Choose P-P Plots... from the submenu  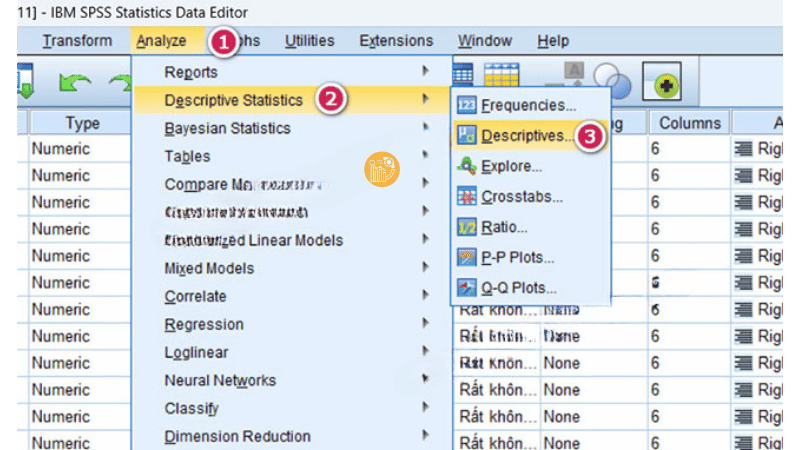[x=531, y=257]
